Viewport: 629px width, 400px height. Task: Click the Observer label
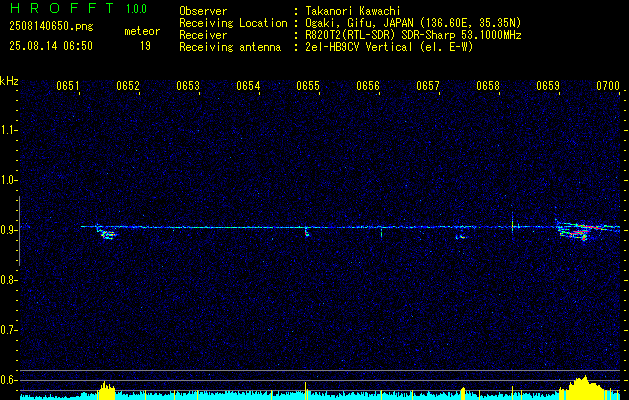203,11
